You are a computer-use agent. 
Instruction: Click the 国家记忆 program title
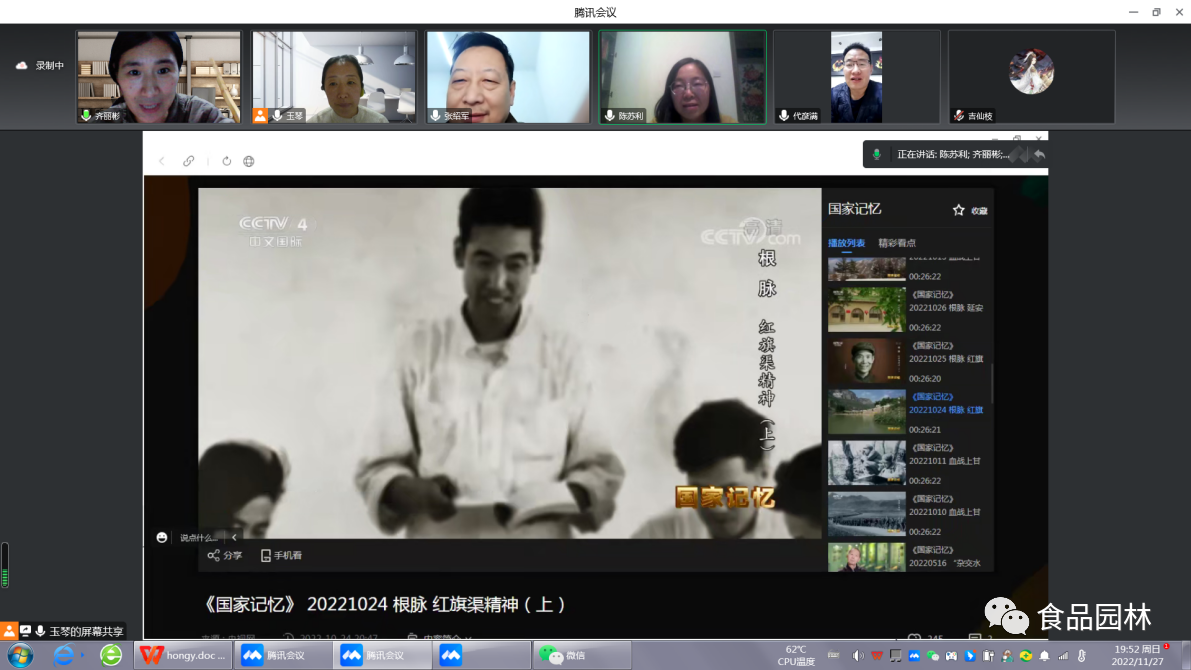(855, 209)
